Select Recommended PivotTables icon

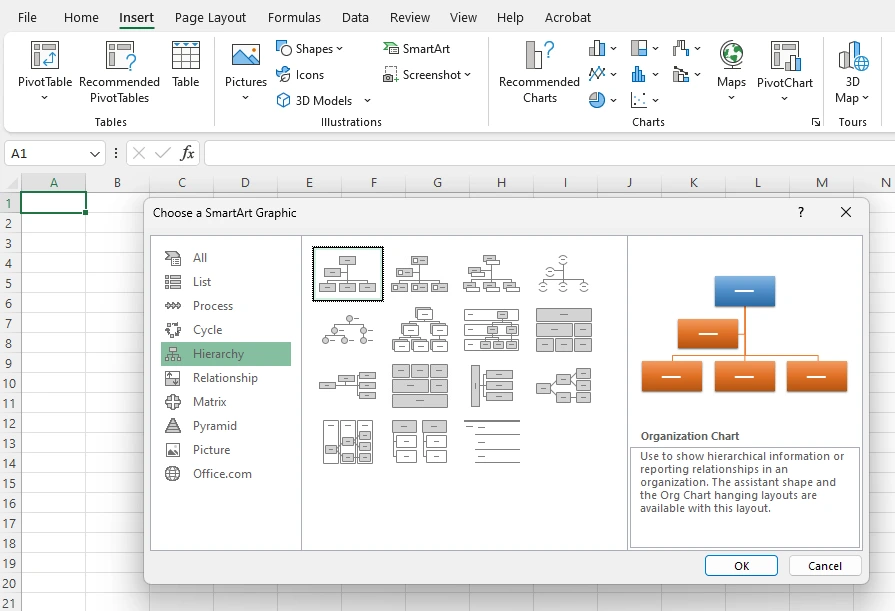point(120,55)
